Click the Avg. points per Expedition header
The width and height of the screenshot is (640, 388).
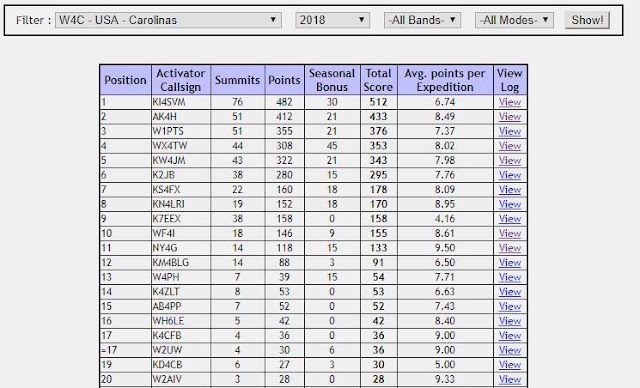(445, 80)
